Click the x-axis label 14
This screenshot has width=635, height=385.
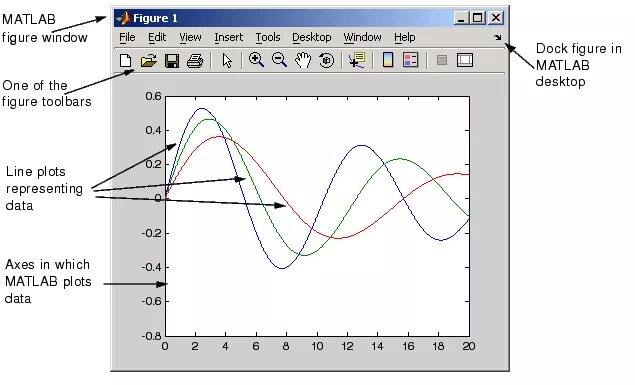pos(377,347)
